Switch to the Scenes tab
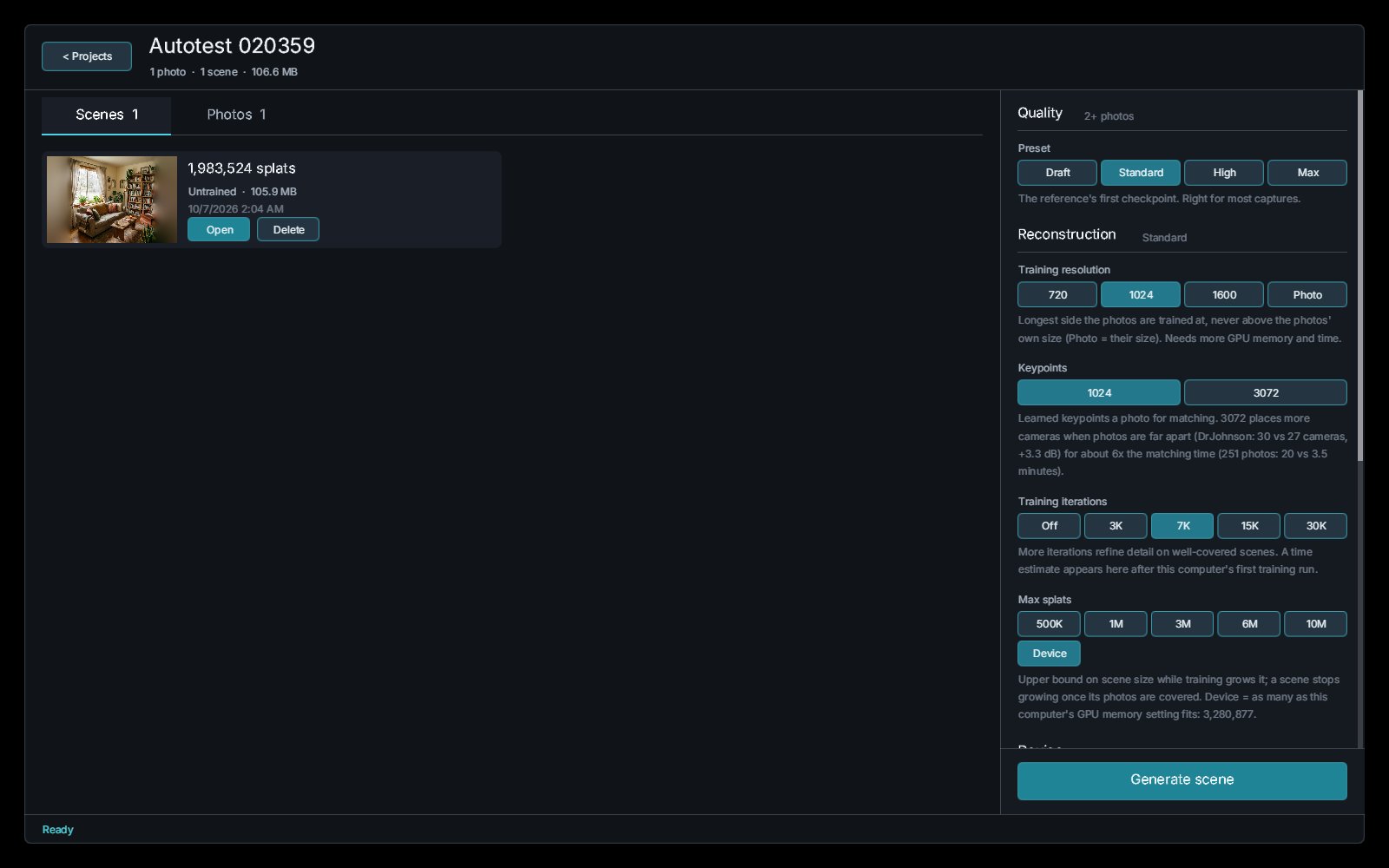 pyautogui.click(x=106, y=115)
